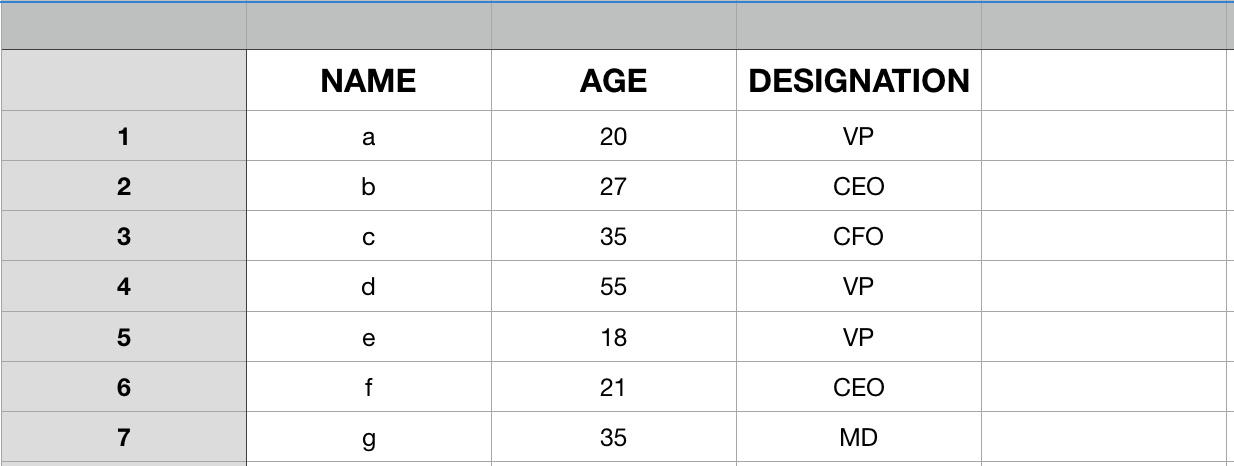Select the NAME column header cell

click(369, 81)
